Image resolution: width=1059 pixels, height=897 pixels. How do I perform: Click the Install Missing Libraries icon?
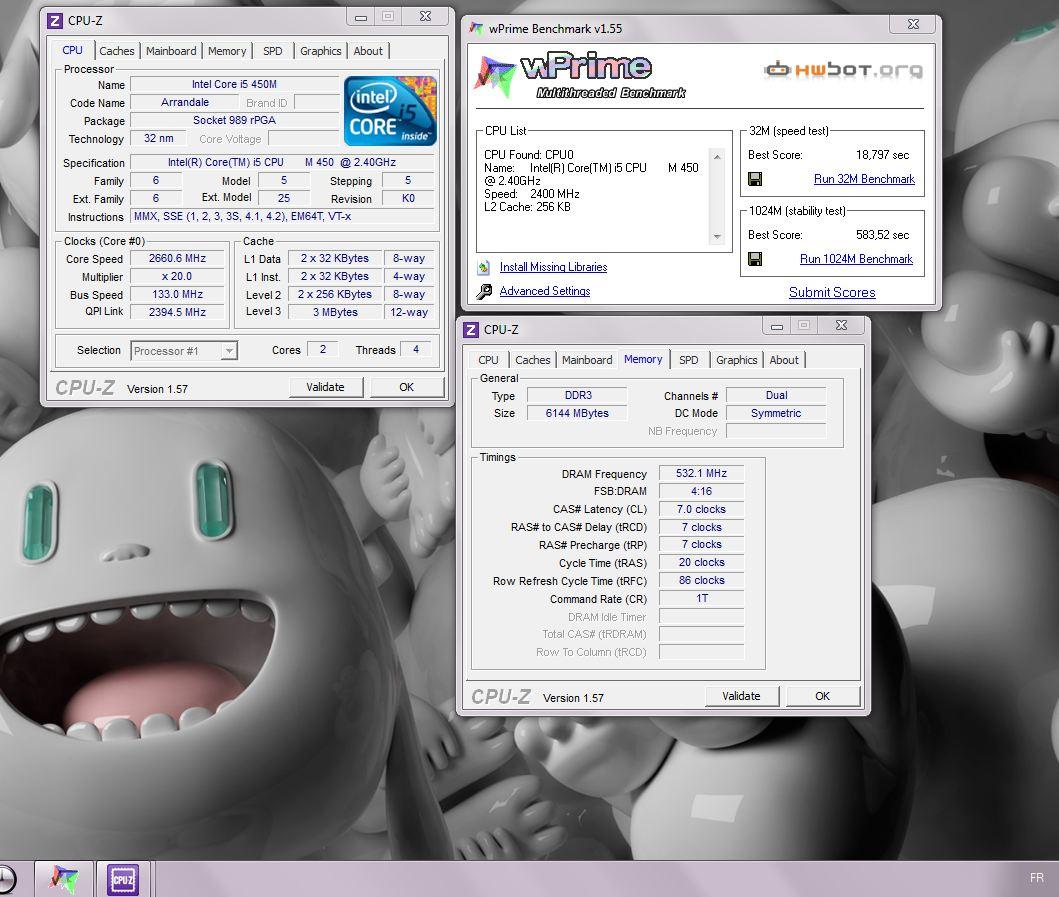click(x=484, y=267)
